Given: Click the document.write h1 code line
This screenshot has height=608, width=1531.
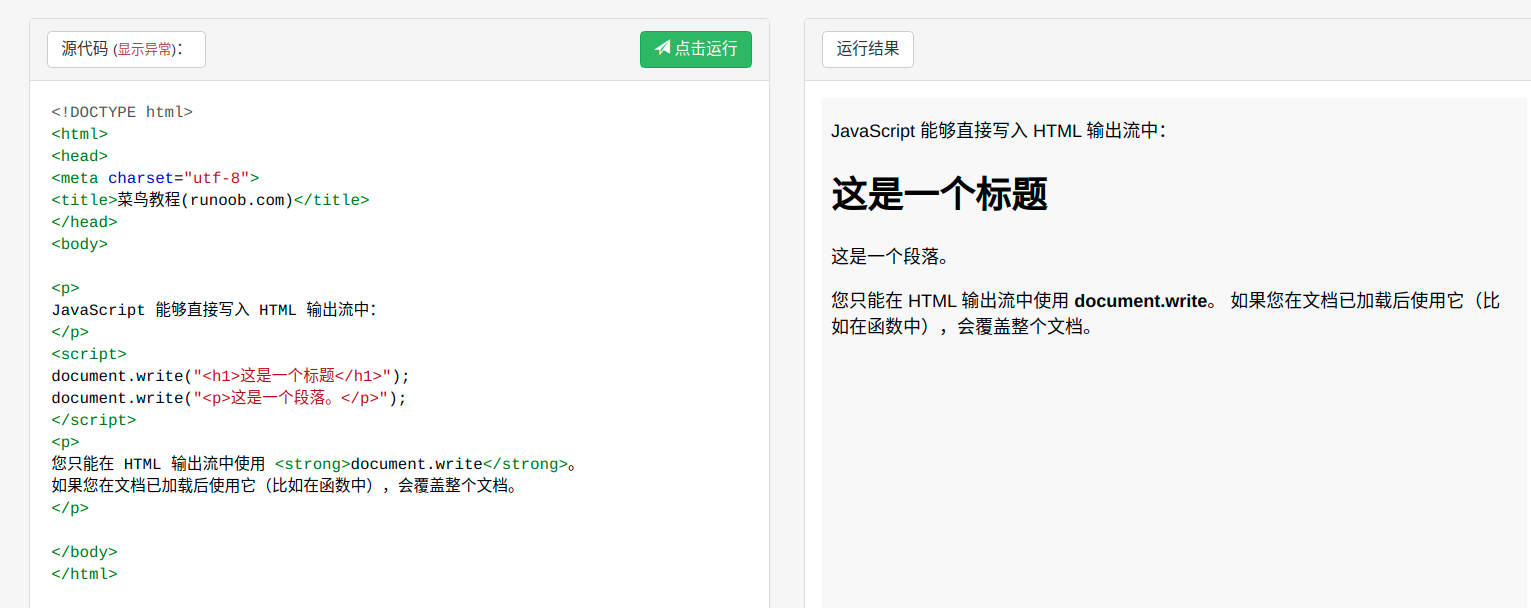Looking at the screenshot, I should point(230,376).
